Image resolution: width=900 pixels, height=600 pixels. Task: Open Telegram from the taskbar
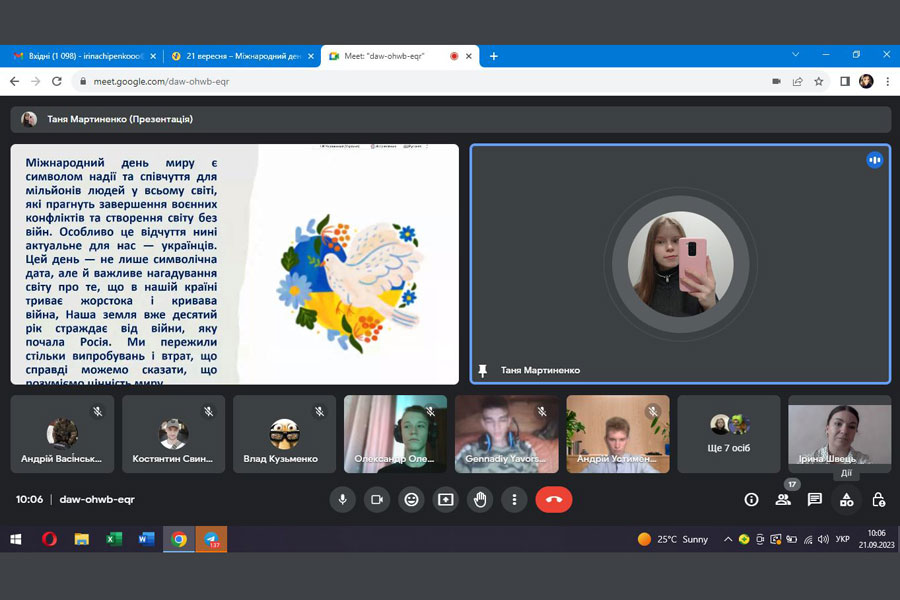tap(211, 539)
